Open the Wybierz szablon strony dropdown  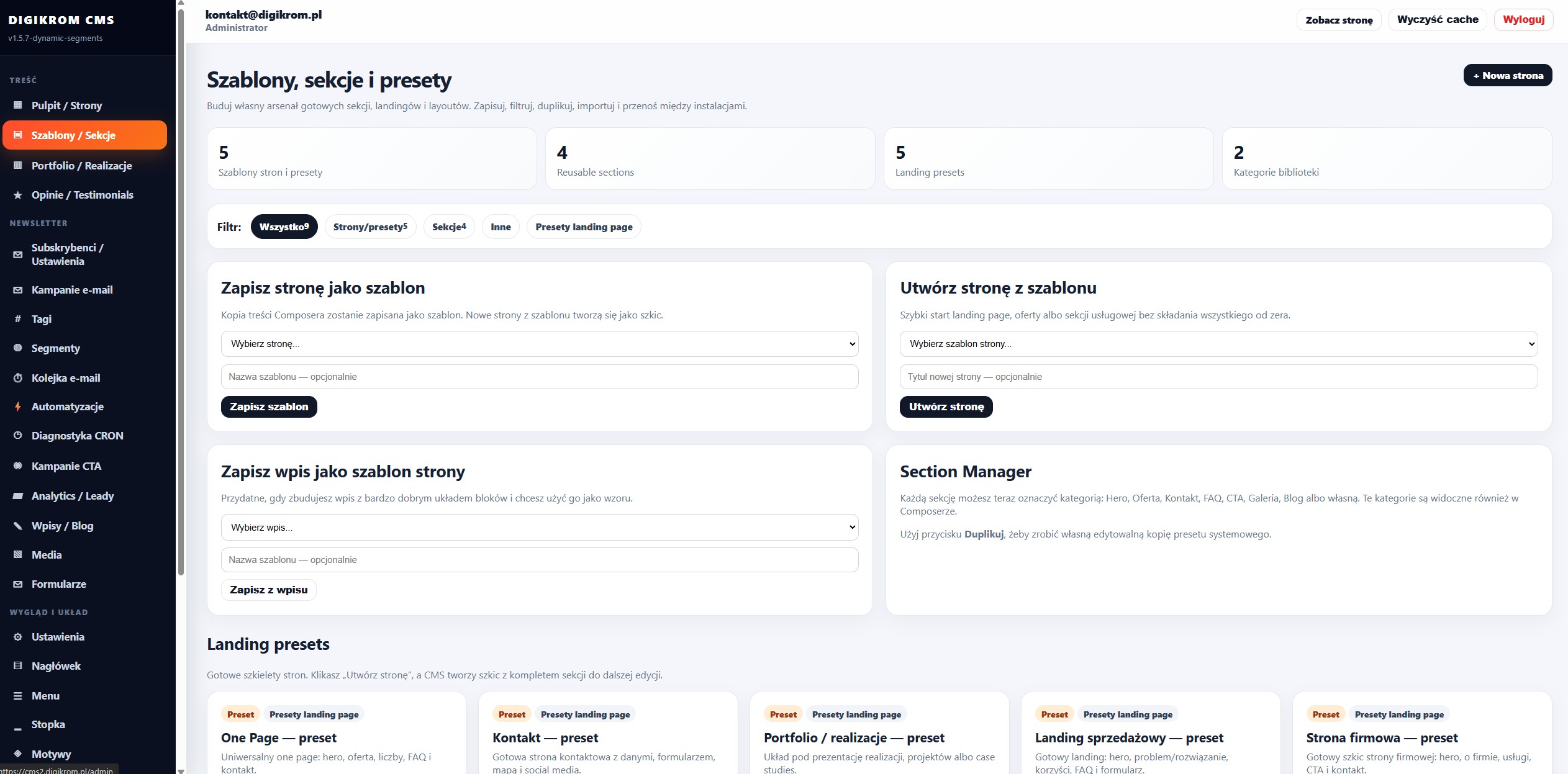pos(1218,344)
